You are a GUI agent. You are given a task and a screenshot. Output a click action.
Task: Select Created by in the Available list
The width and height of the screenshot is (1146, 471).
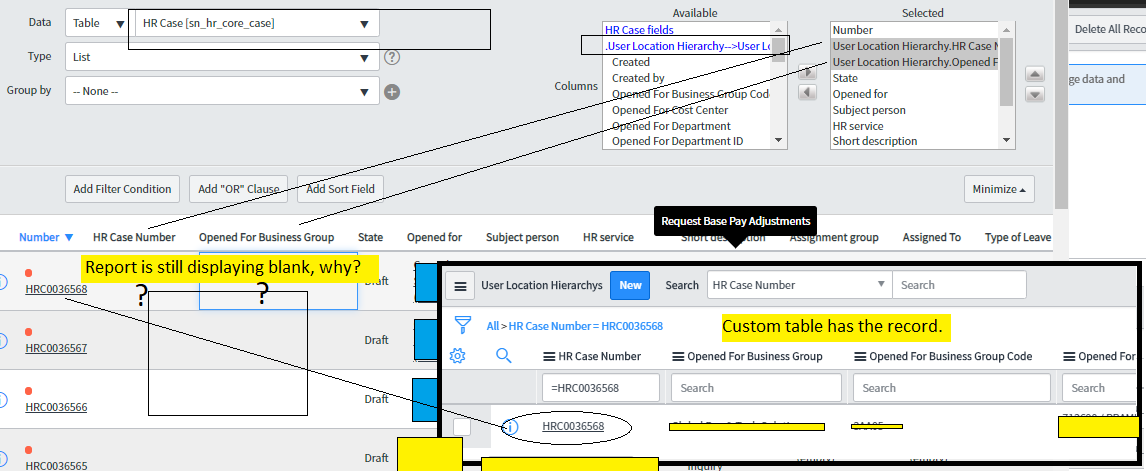click(x=638, y=78)
